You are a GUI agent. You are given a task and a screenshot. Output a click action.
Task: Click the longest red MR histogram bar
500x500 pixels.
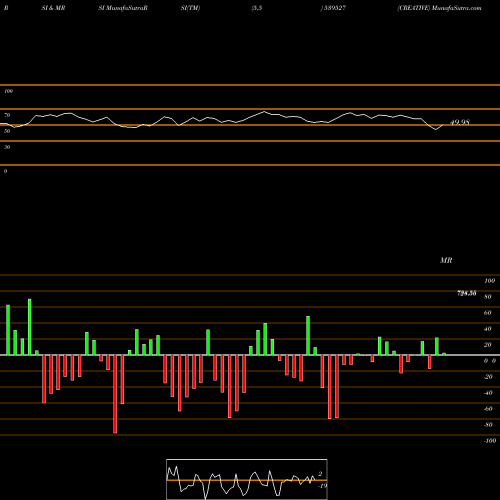tap(115, 394)
